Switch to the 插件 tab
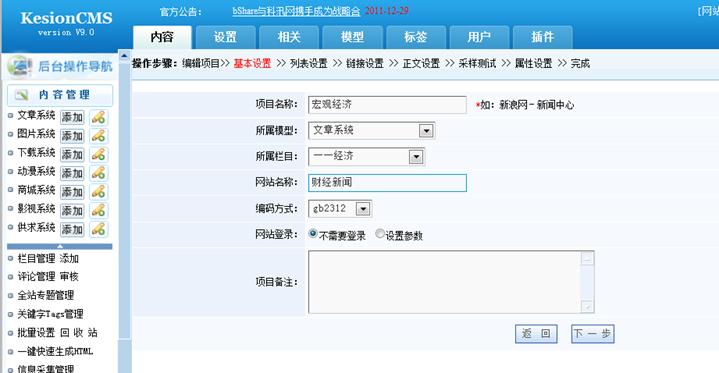This screenshot has width=719, height=373. [x=542, y=37]
